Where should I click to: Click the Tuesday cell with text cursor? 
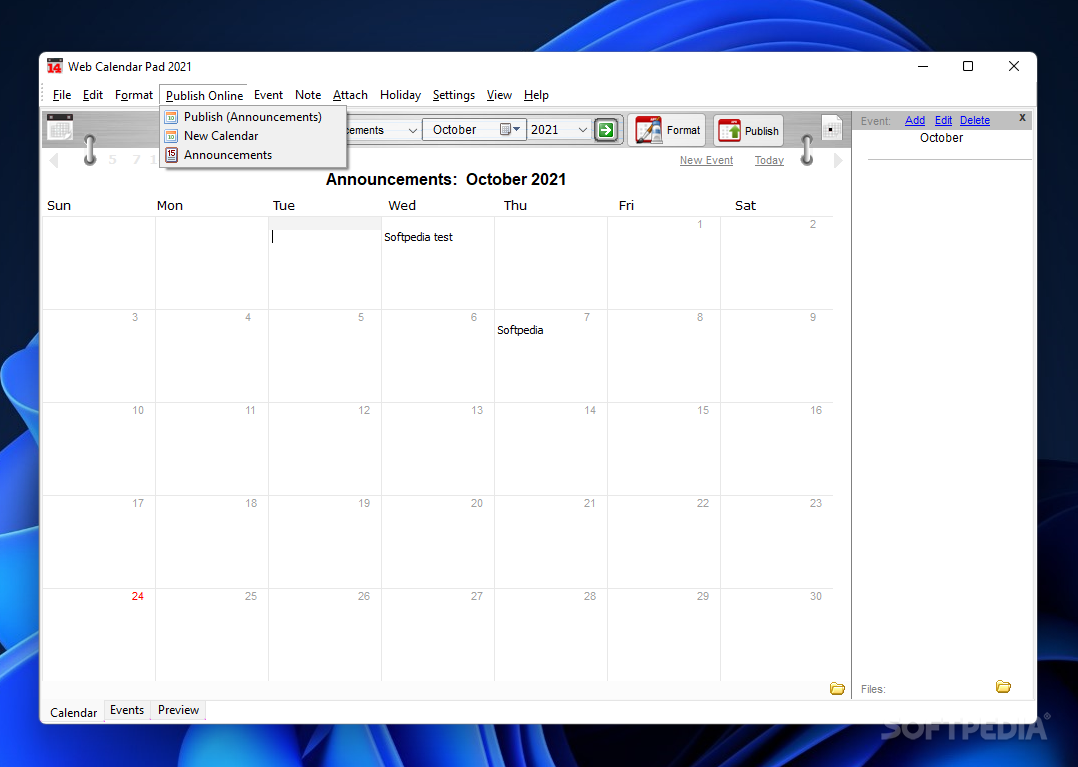[x=324, y=263]
